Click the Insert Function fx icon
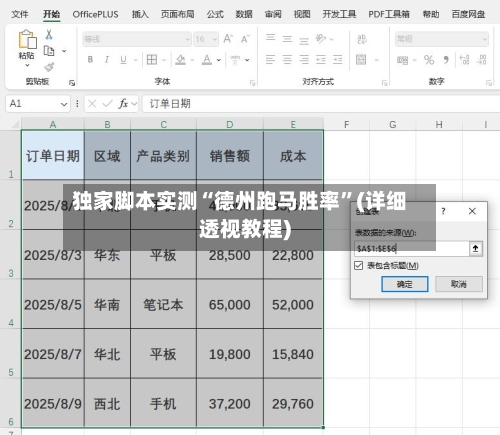Screen dimensions: 500x435 123,104
